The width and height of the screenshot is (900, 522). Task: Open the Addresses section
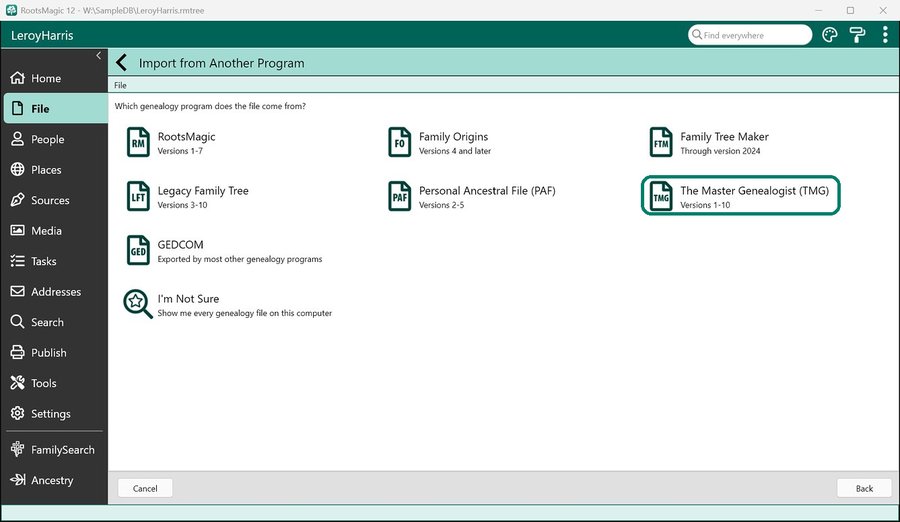click(x=54, y=291)
